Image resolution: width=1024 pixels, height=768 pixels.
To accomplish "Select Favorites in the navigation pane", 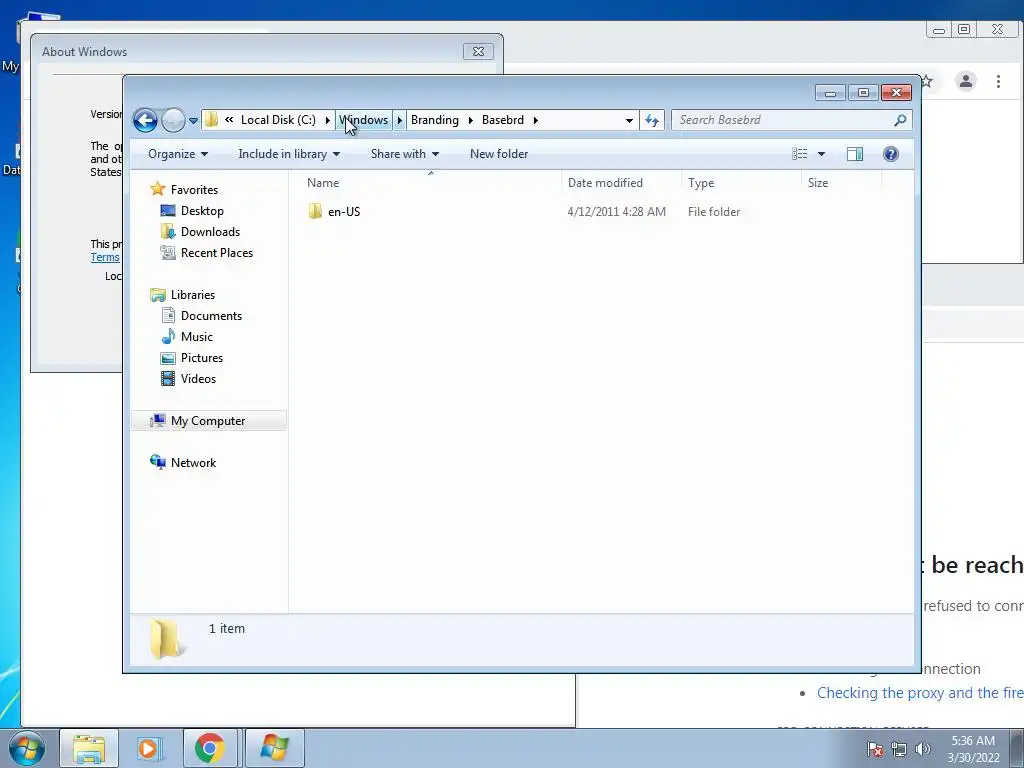I will click(194, 190).
